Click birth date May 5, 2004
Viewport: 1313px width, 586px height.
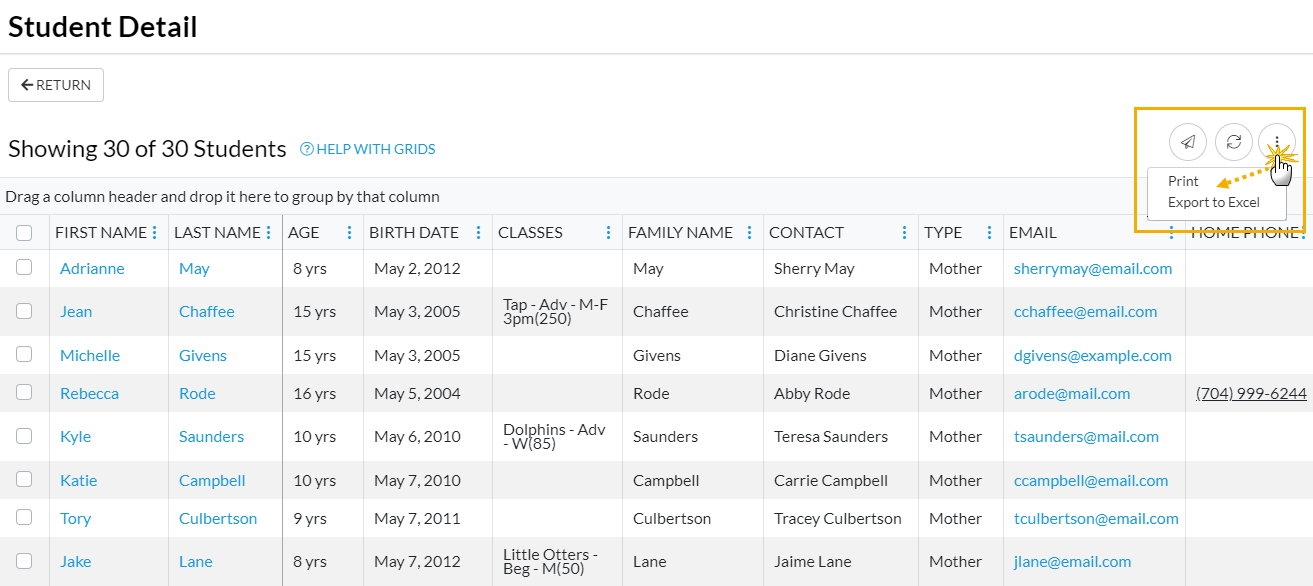coord(417,393)
